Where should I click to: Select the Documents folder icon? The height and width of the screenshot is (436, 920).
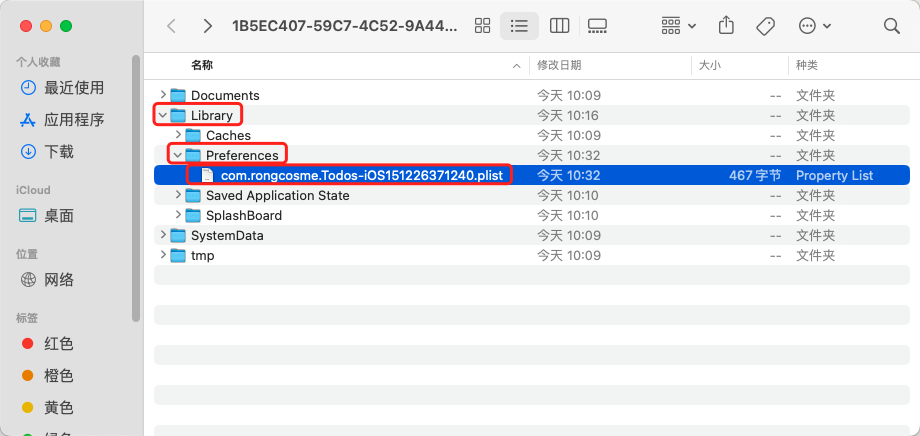(178, 95)
